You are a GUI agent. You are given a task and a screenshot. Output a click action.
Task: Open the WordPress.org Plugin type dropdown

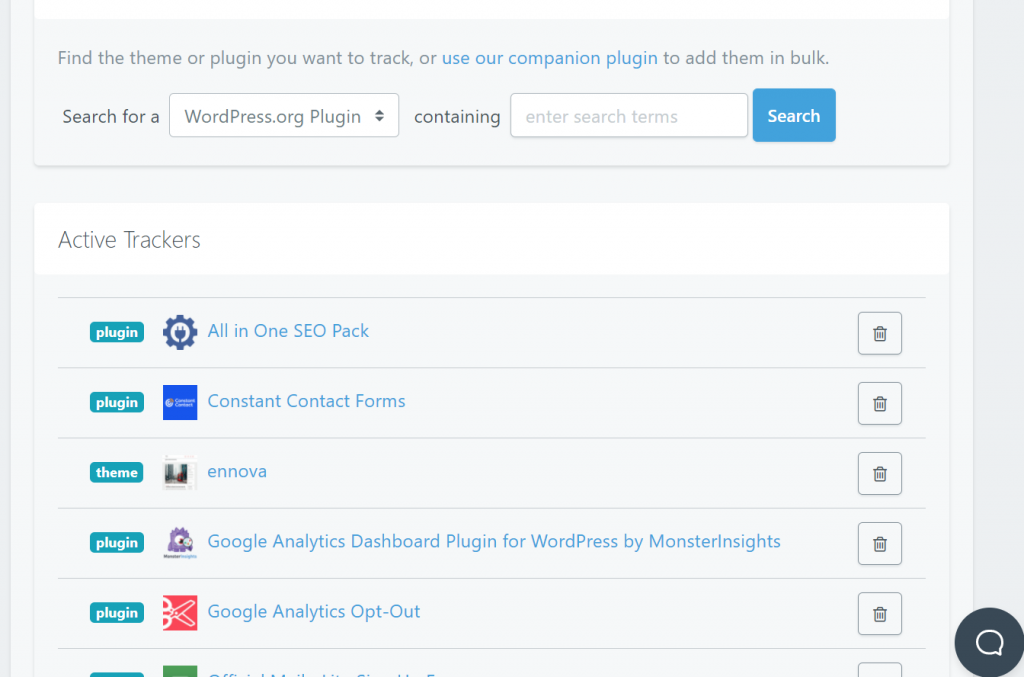coord(284,116)
